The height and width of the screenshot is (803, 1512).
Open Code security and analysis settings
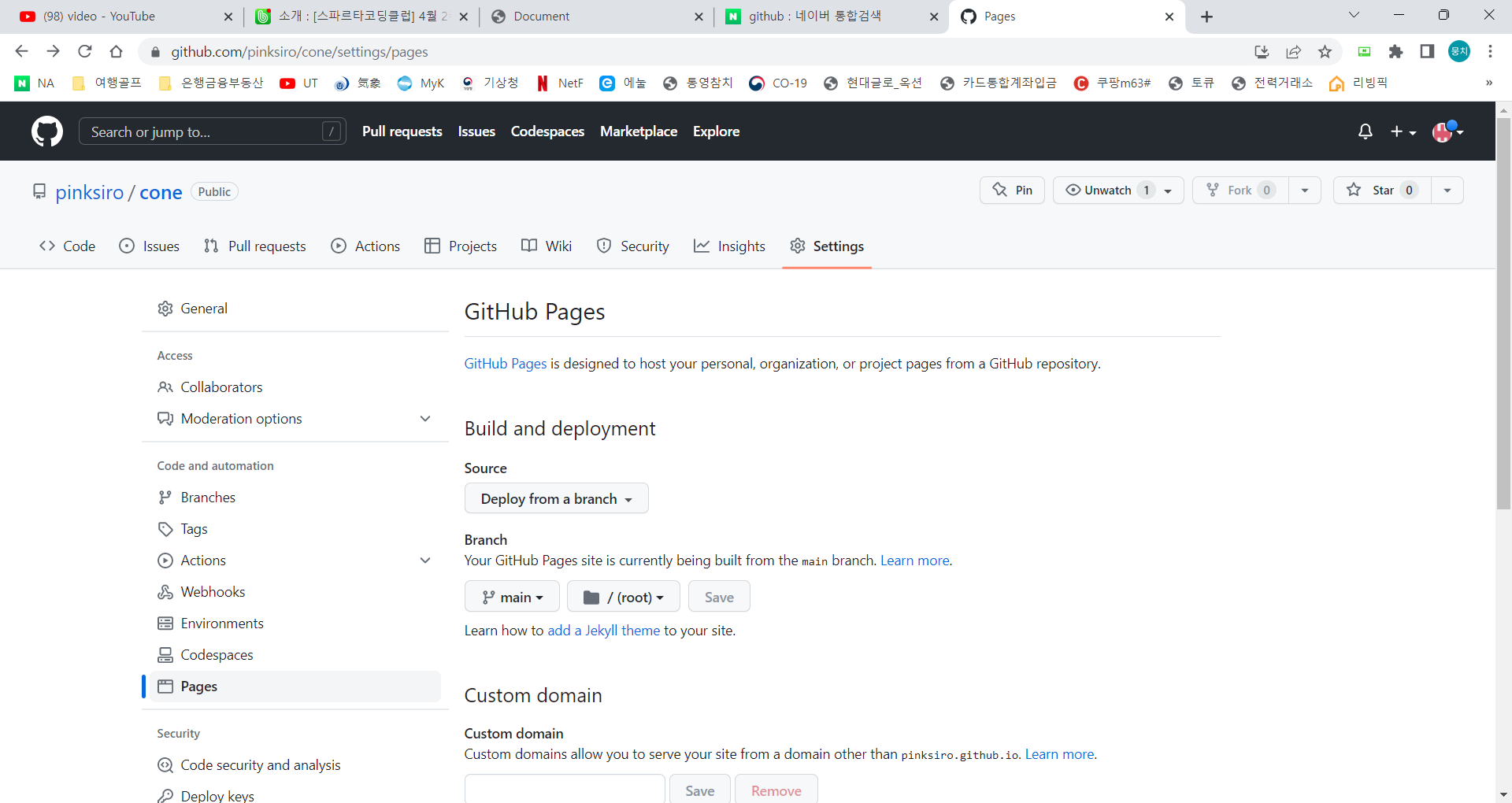pyautogui.click(x=295, y=765)
